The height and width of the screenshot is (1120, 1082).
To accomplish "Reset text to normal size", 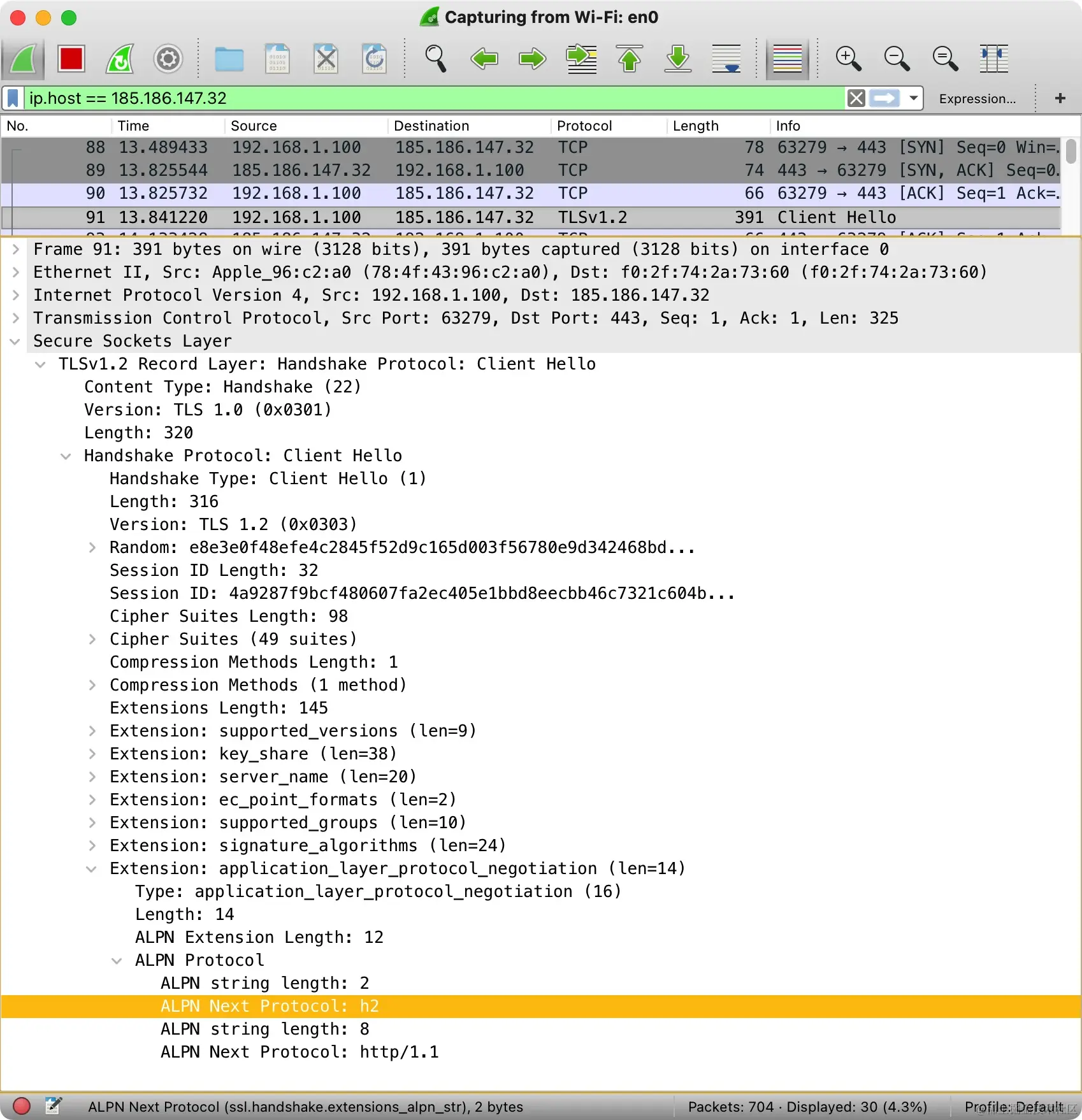I will coord(945,59).
